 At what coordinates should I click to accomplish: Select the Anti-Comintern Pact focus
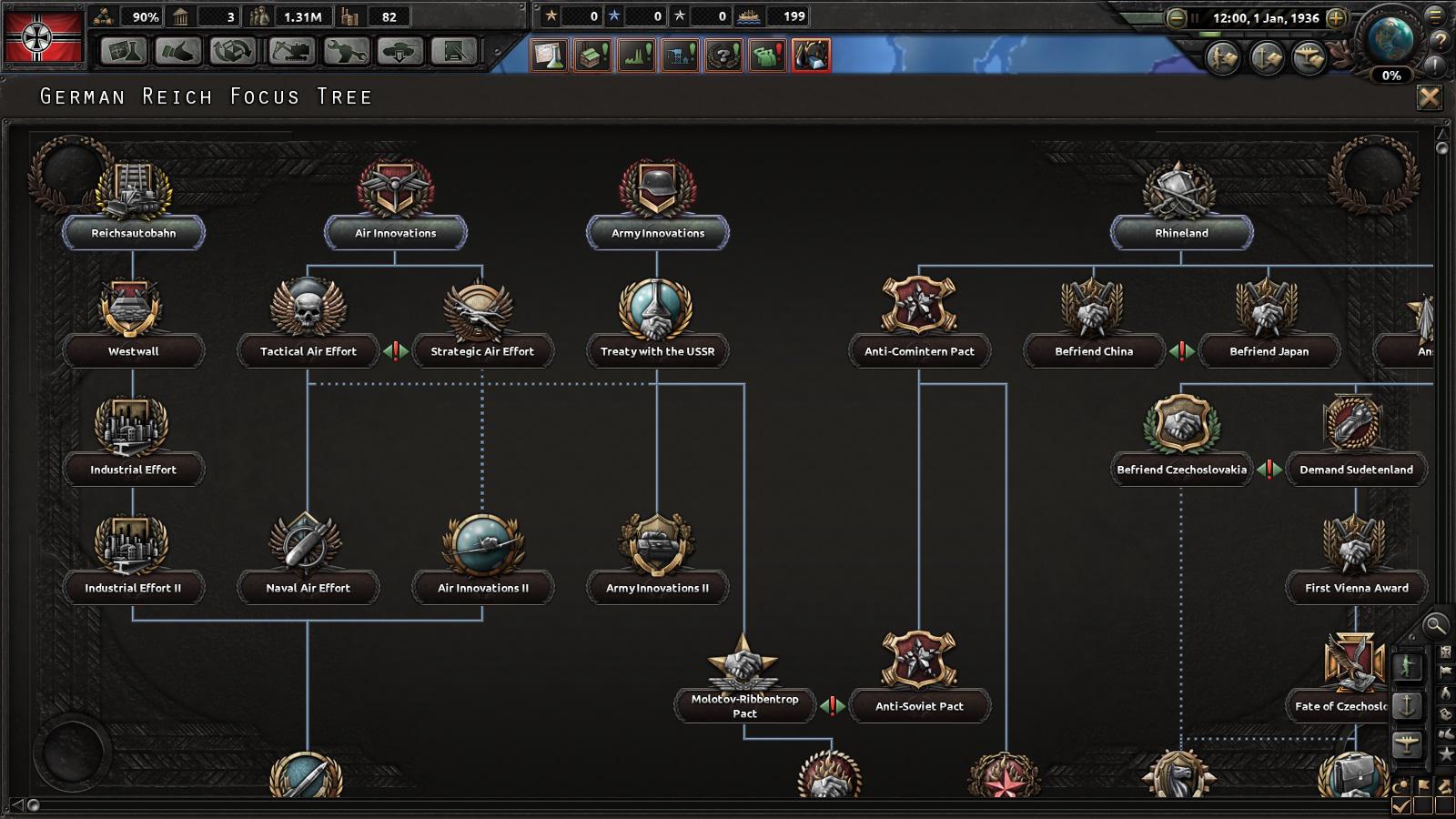click(920, 351)
